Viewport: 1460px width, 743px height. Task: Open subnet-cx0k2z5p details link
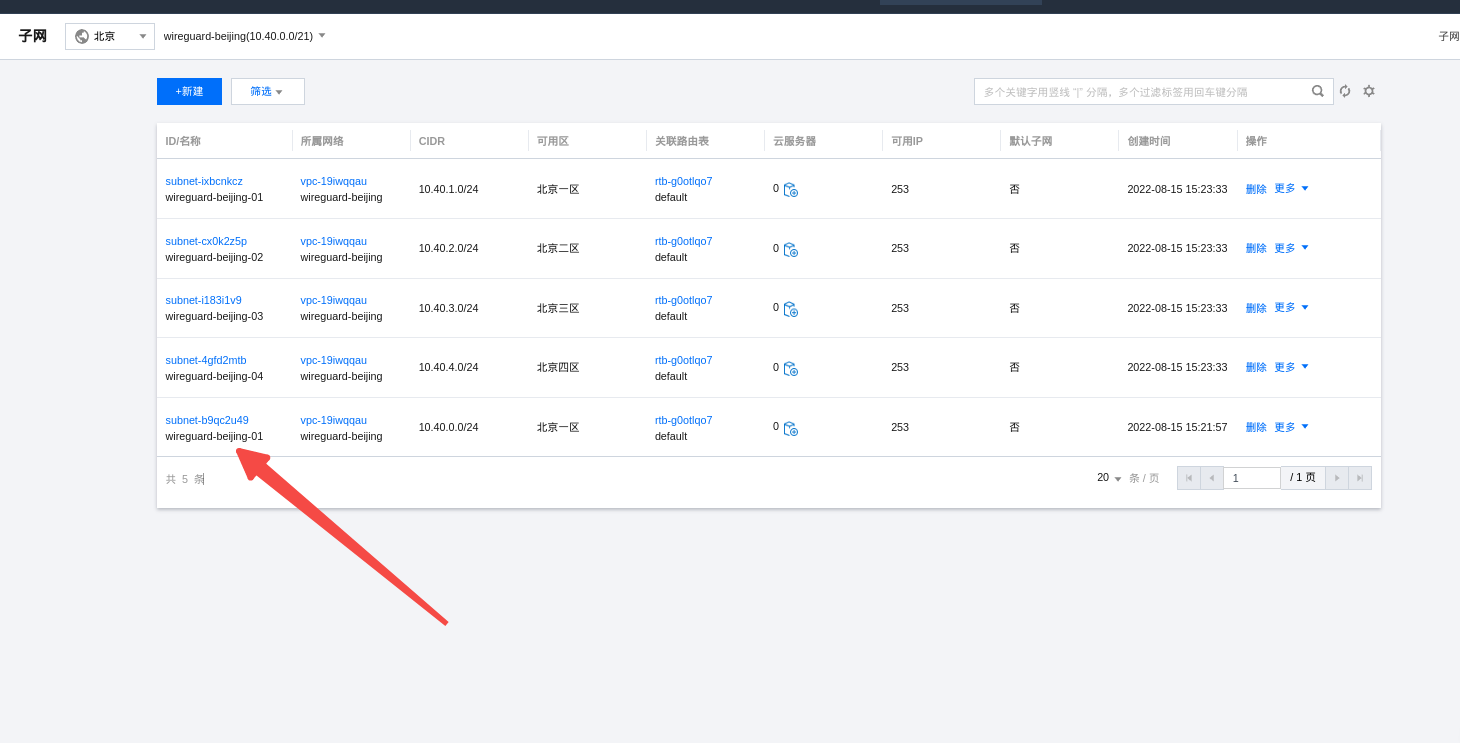(206, 241)
